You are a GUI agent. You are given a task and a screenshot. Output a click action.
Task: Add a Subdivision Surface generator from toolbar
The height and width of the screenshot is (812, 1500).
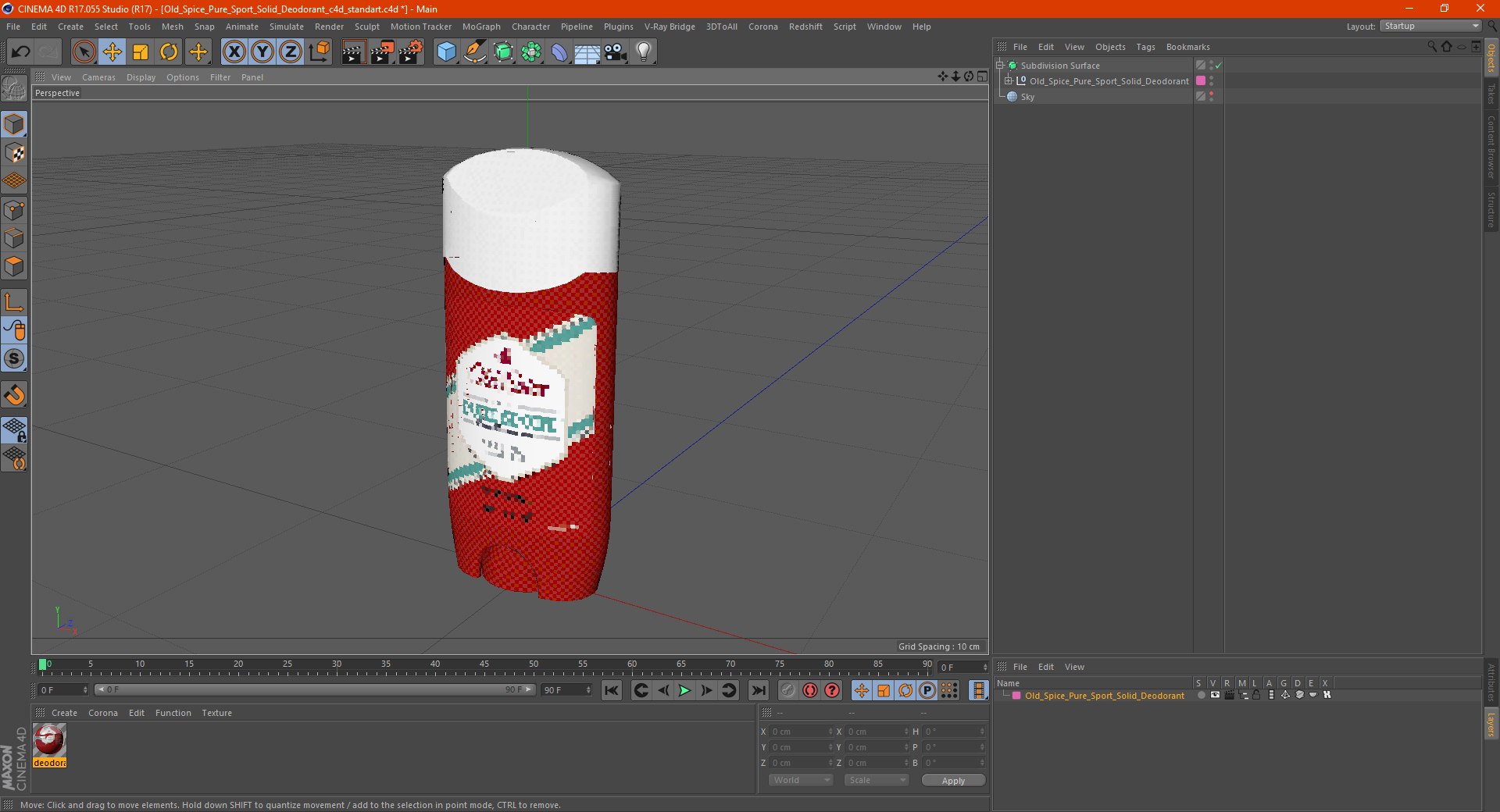[503, 52]
